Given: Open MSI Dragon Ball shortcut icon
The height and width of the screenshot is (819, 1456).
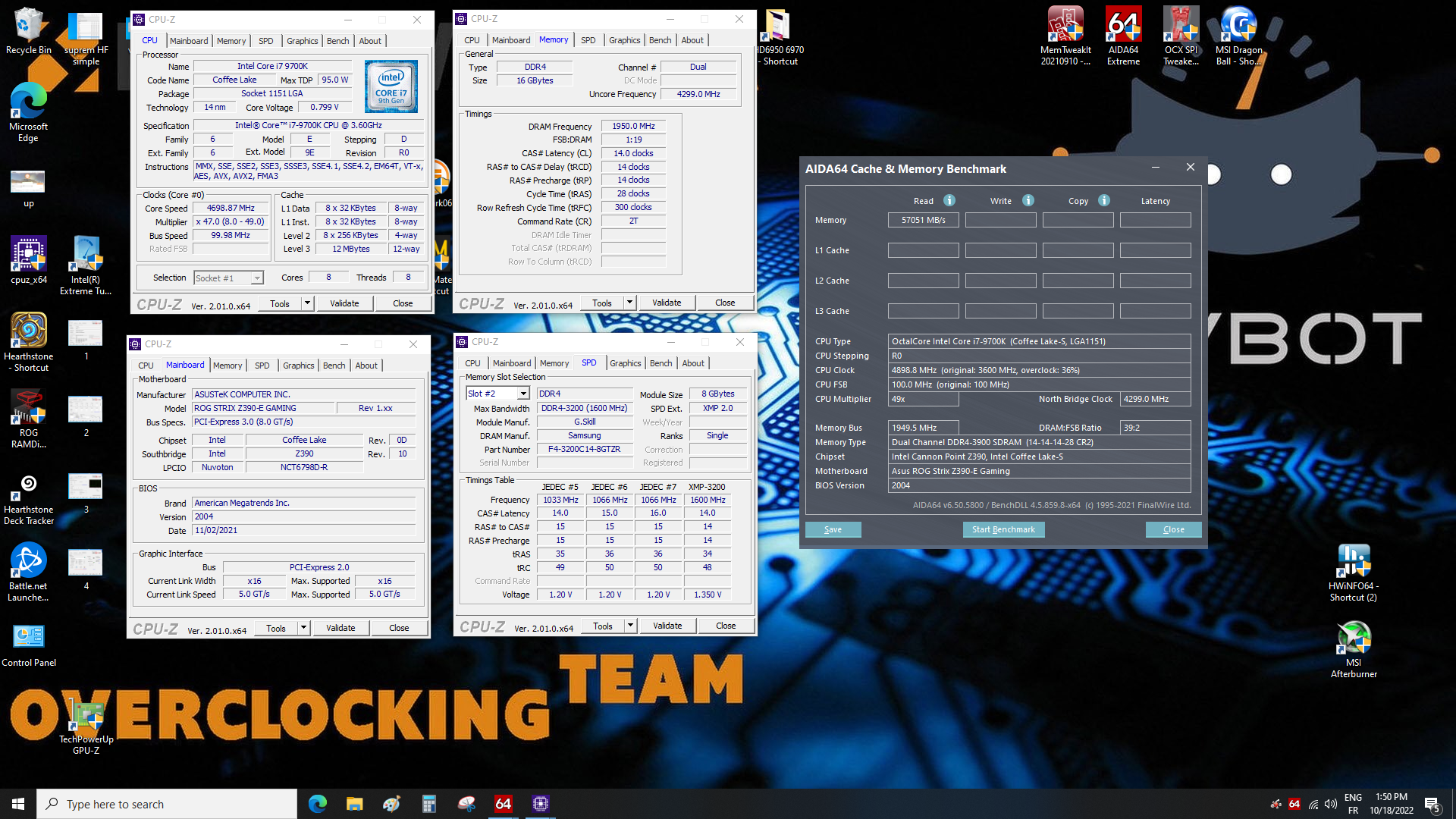Looking at the screenshot, I should [1238, 36].
